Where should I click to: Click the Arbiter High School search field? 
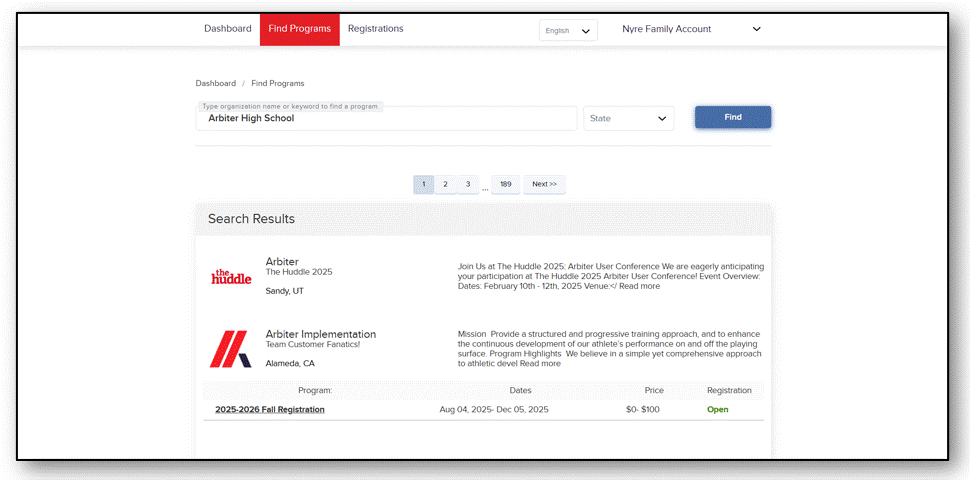386,118
